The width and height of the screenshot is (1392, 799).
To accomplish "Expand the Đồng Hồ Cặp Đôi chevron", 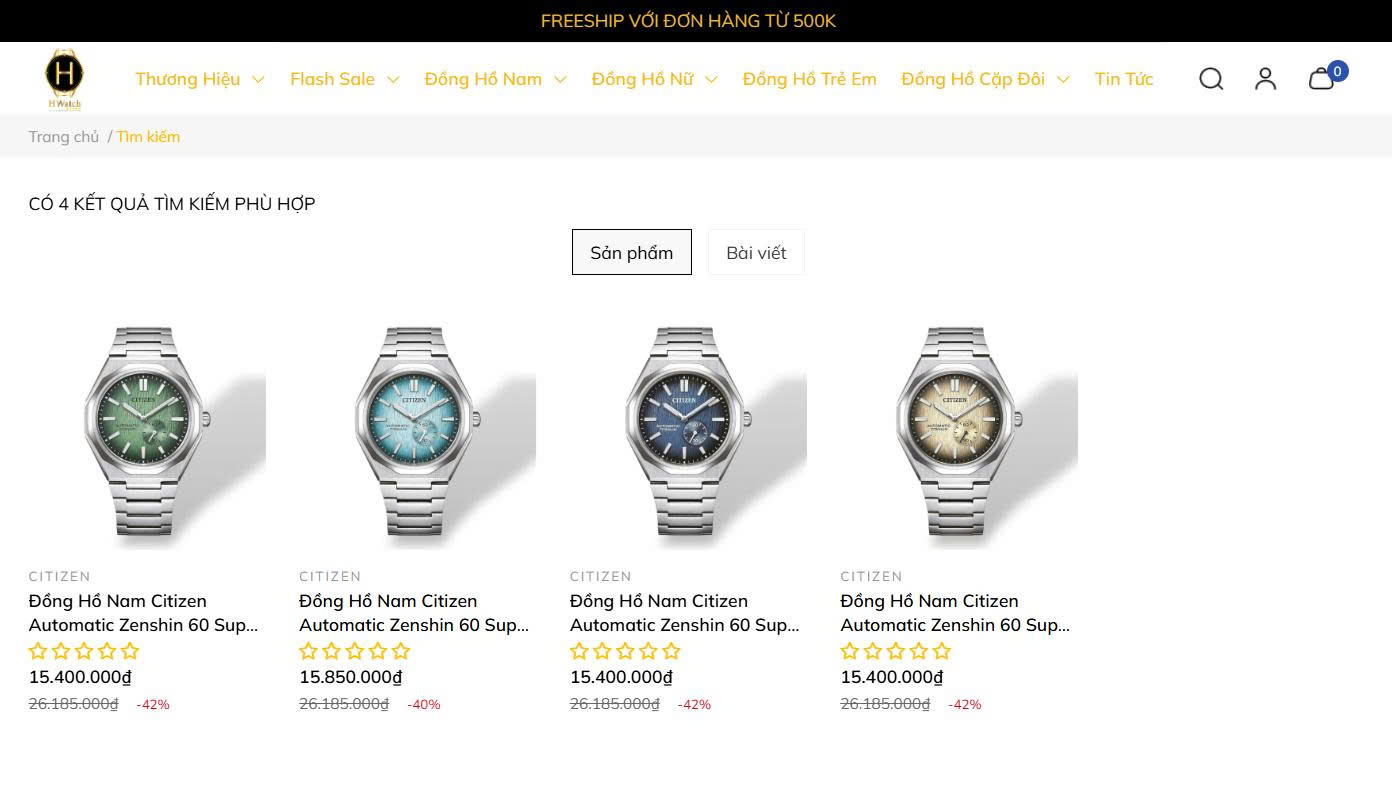I will 1063,80.
